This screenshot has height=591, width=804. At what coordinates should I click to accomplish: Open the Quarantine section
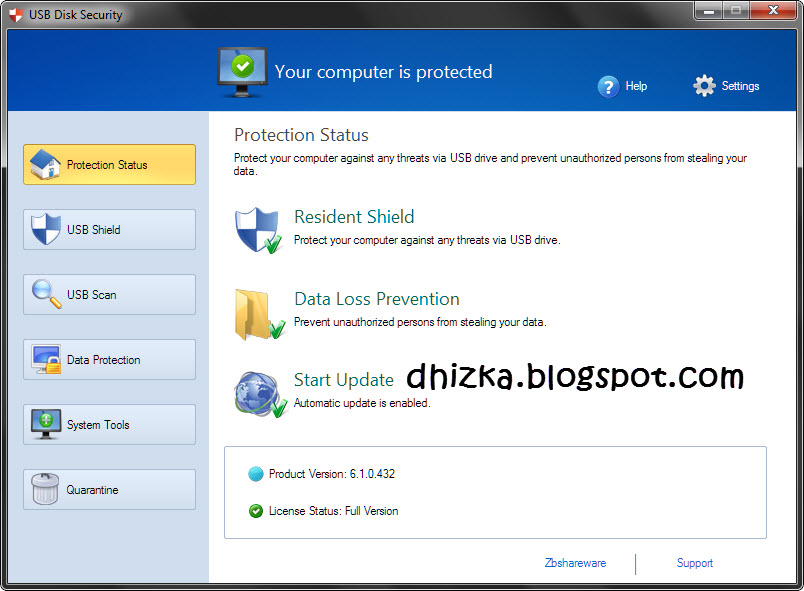click(109, 490)
